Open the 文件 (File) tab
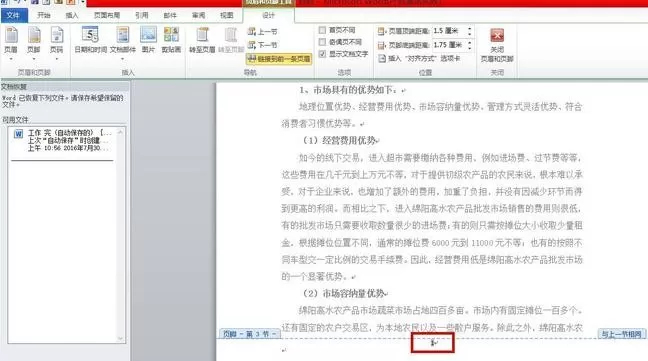The width and height of the screenshot is (648, 361). [x=14, y=16]
